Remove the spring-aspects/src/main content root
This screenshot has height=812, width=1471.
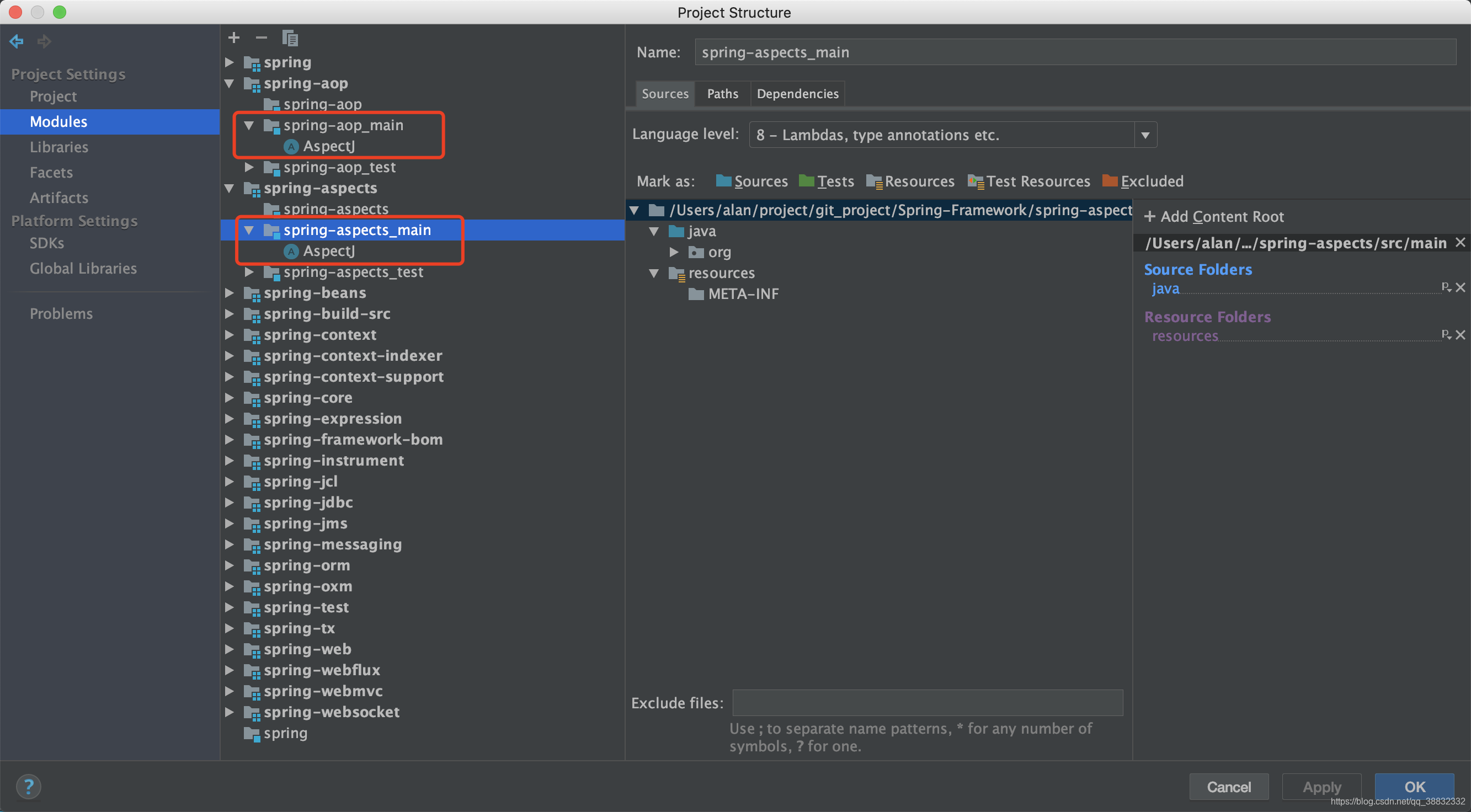pyautogui.click(x=1460, y=242)
